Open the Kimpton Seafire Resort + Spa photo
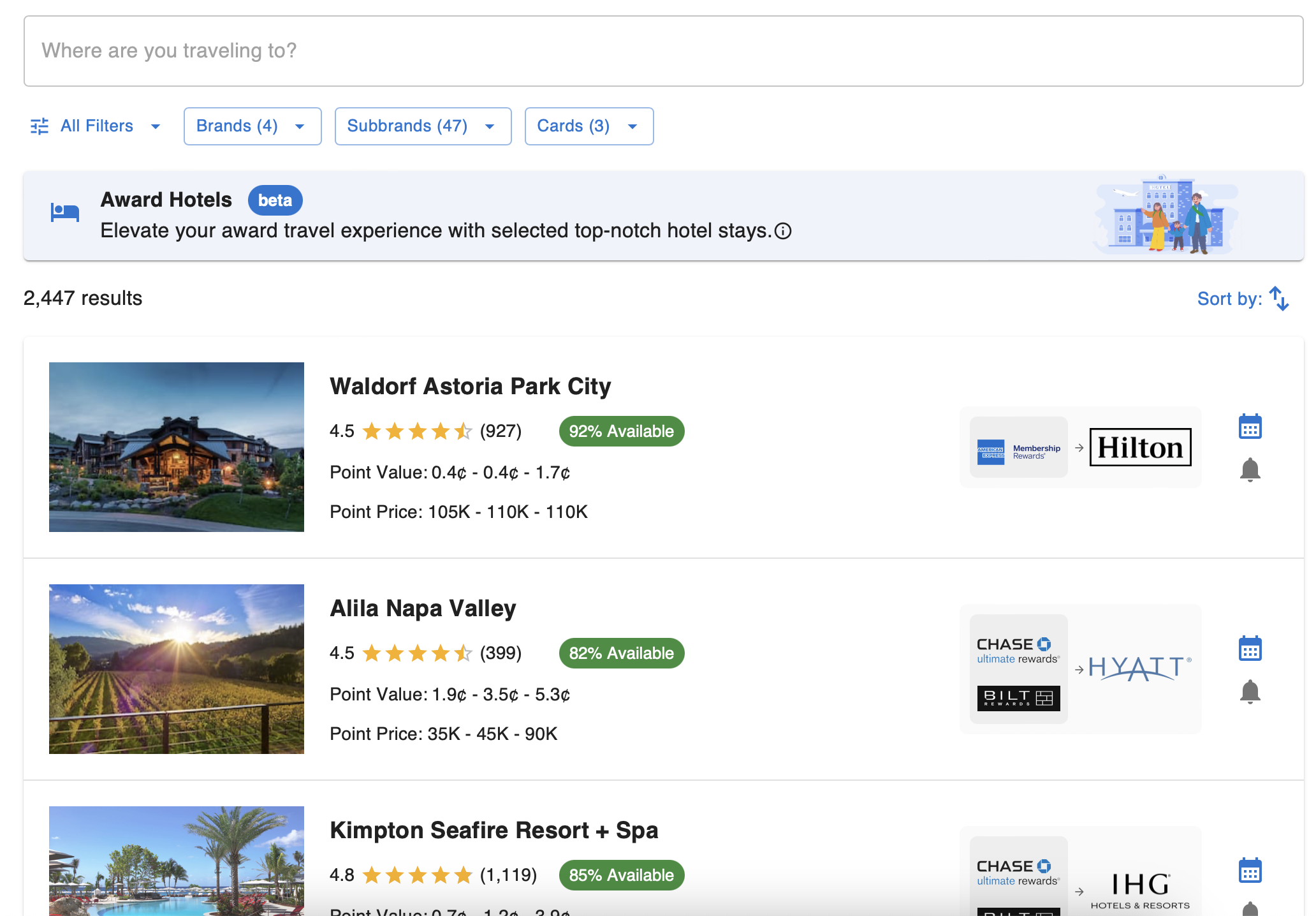The image size is (1316, 916). 177,861
